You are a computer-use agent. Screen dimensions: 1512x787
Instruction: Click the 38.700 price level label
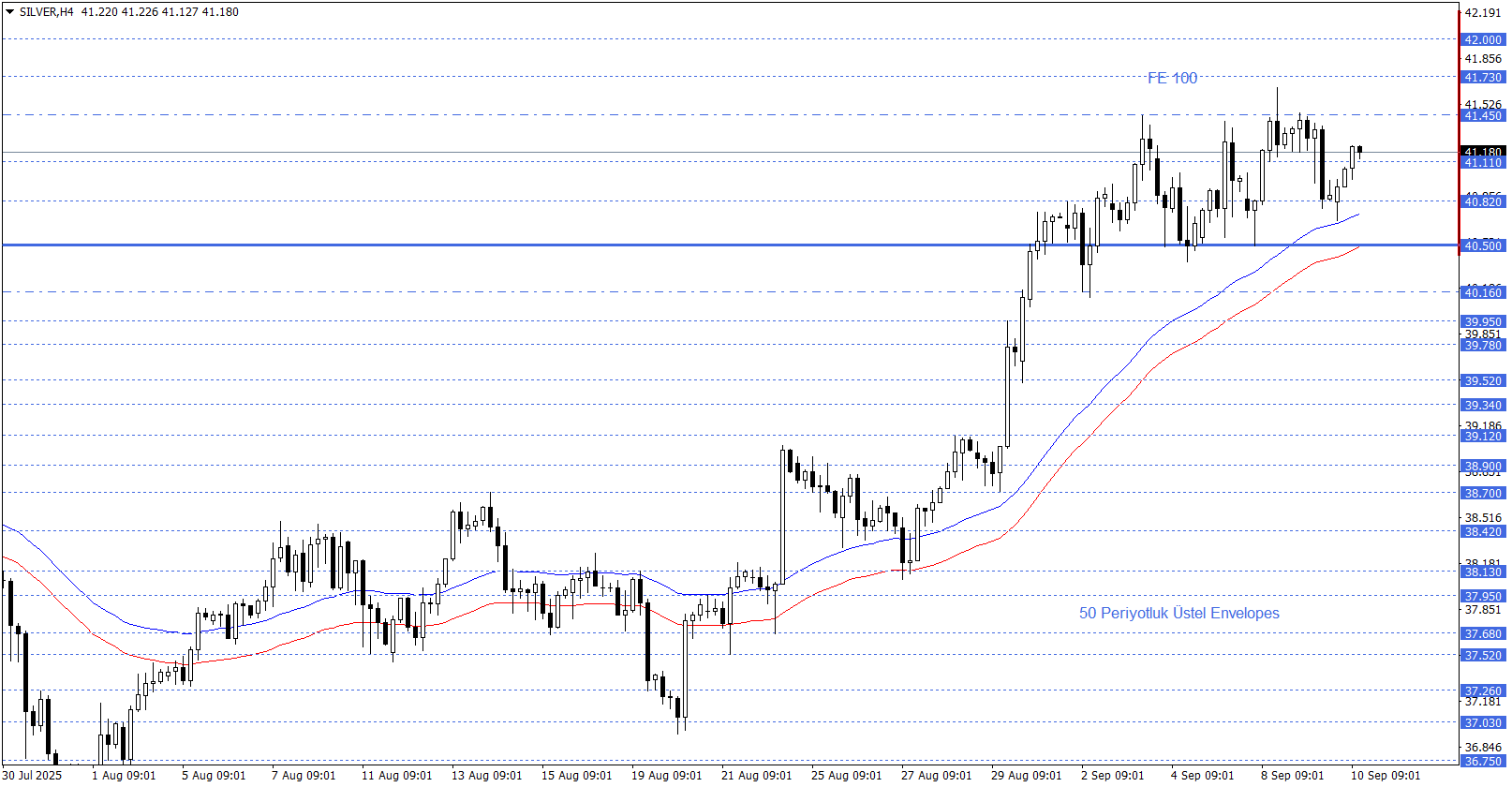click(x=1483, y=494)
